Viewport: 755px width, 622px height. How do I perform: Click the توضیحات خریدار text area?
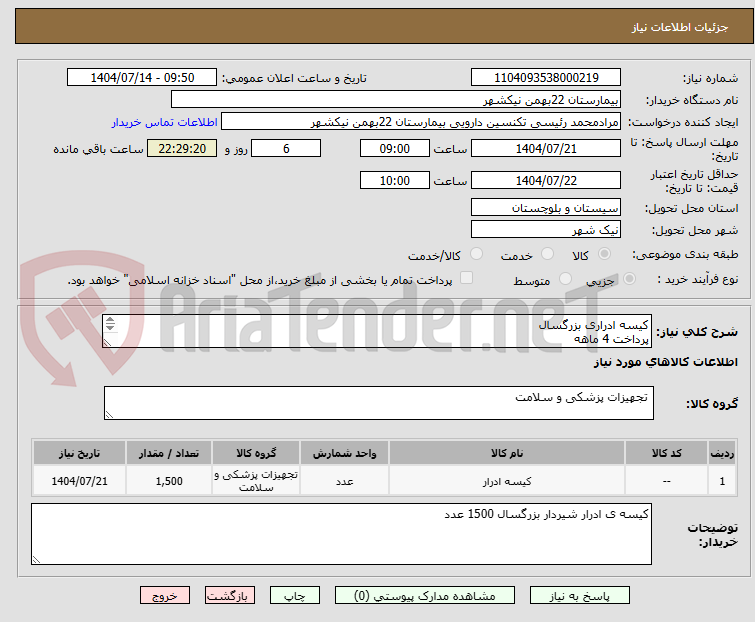(x=341, y=534)
